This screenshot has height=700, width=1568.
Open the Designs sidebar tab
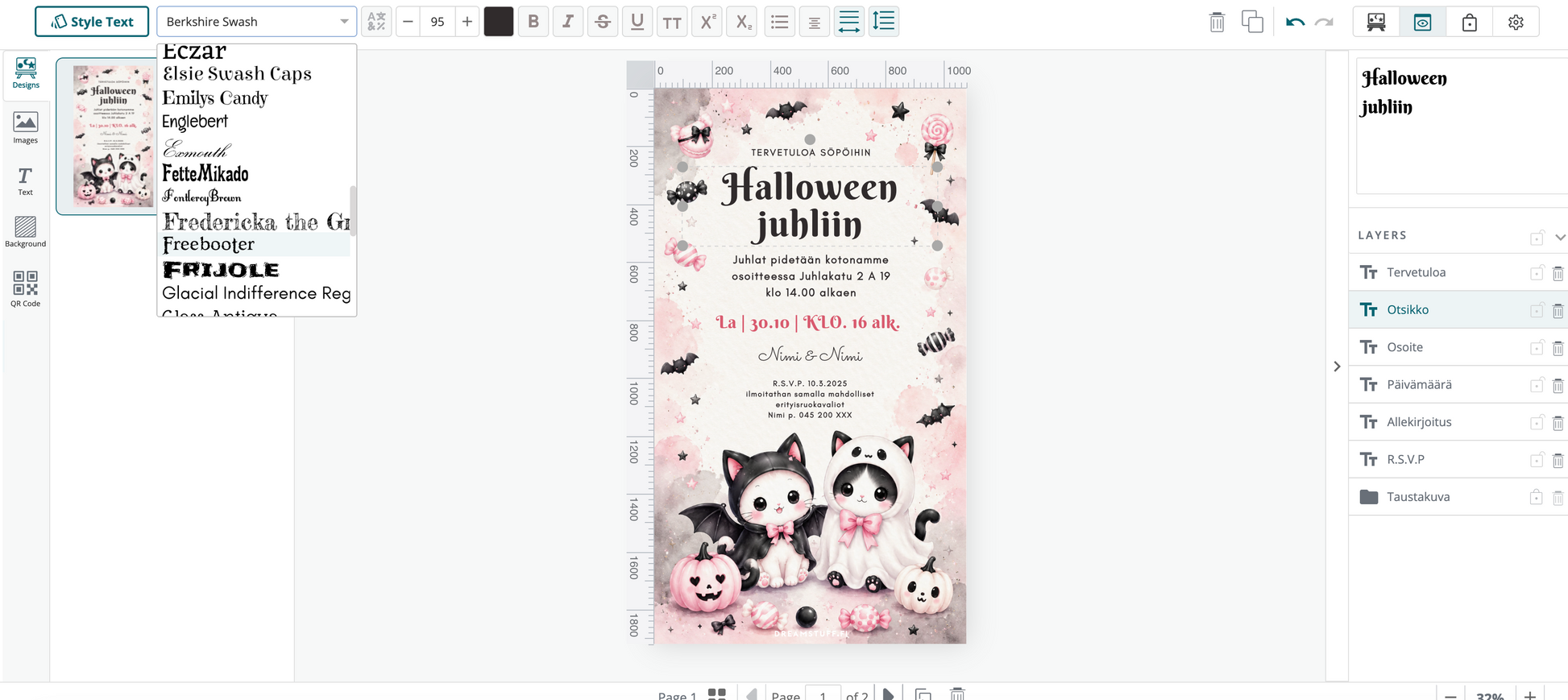26,72
